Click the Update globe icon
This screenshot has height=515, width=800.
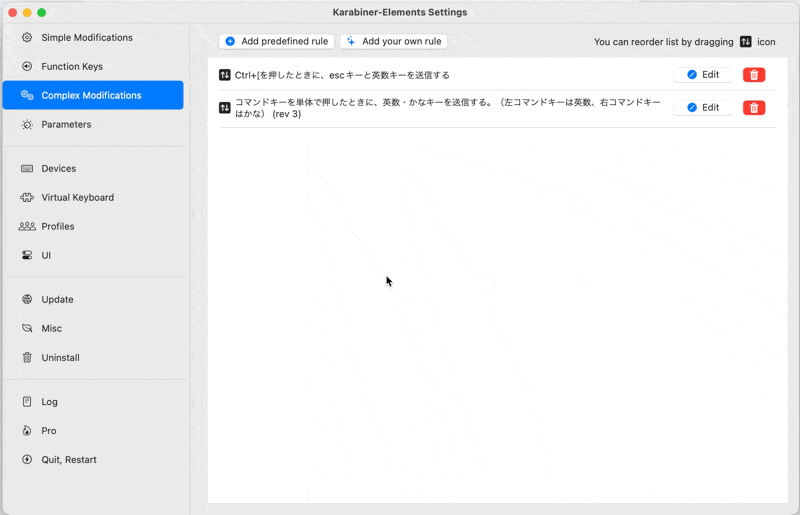[27, 300]
